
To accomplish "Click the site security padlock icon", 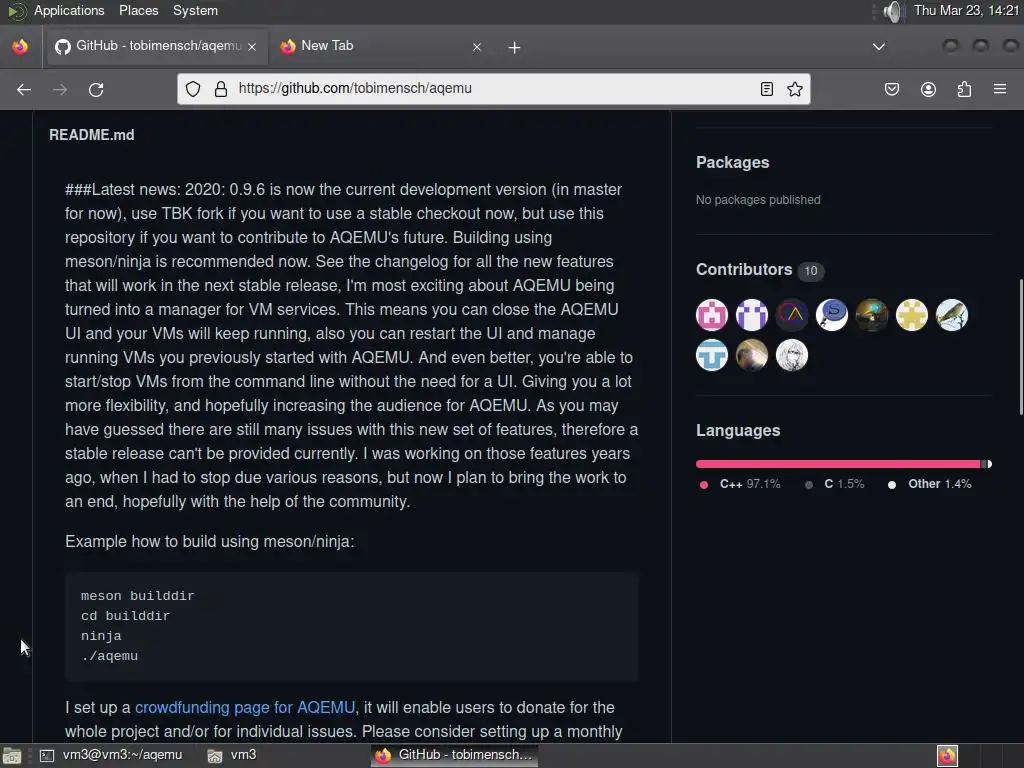I will (221, 89).
